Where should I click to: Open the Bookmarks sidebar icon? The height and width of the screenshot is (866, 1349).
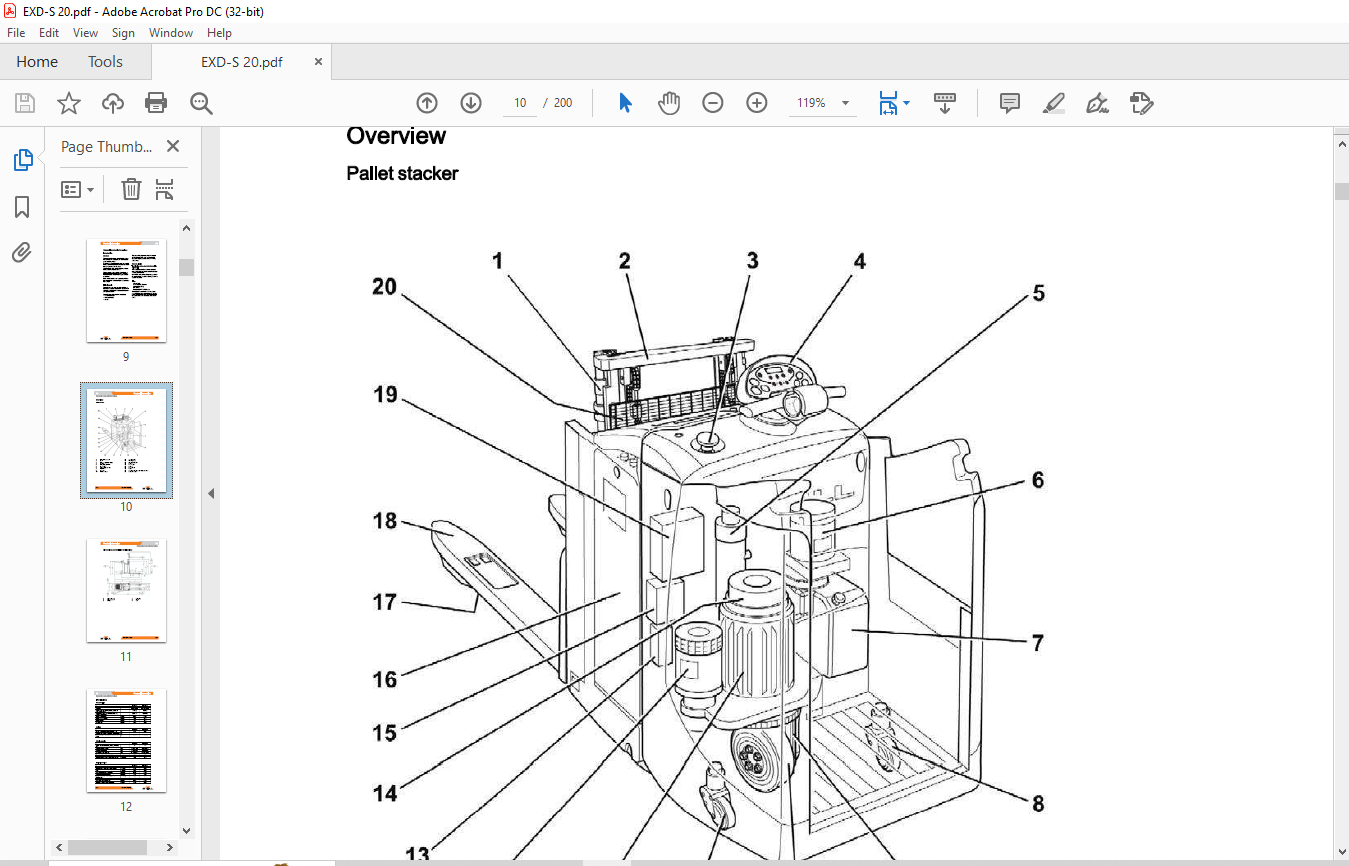(x=22, y=207)
